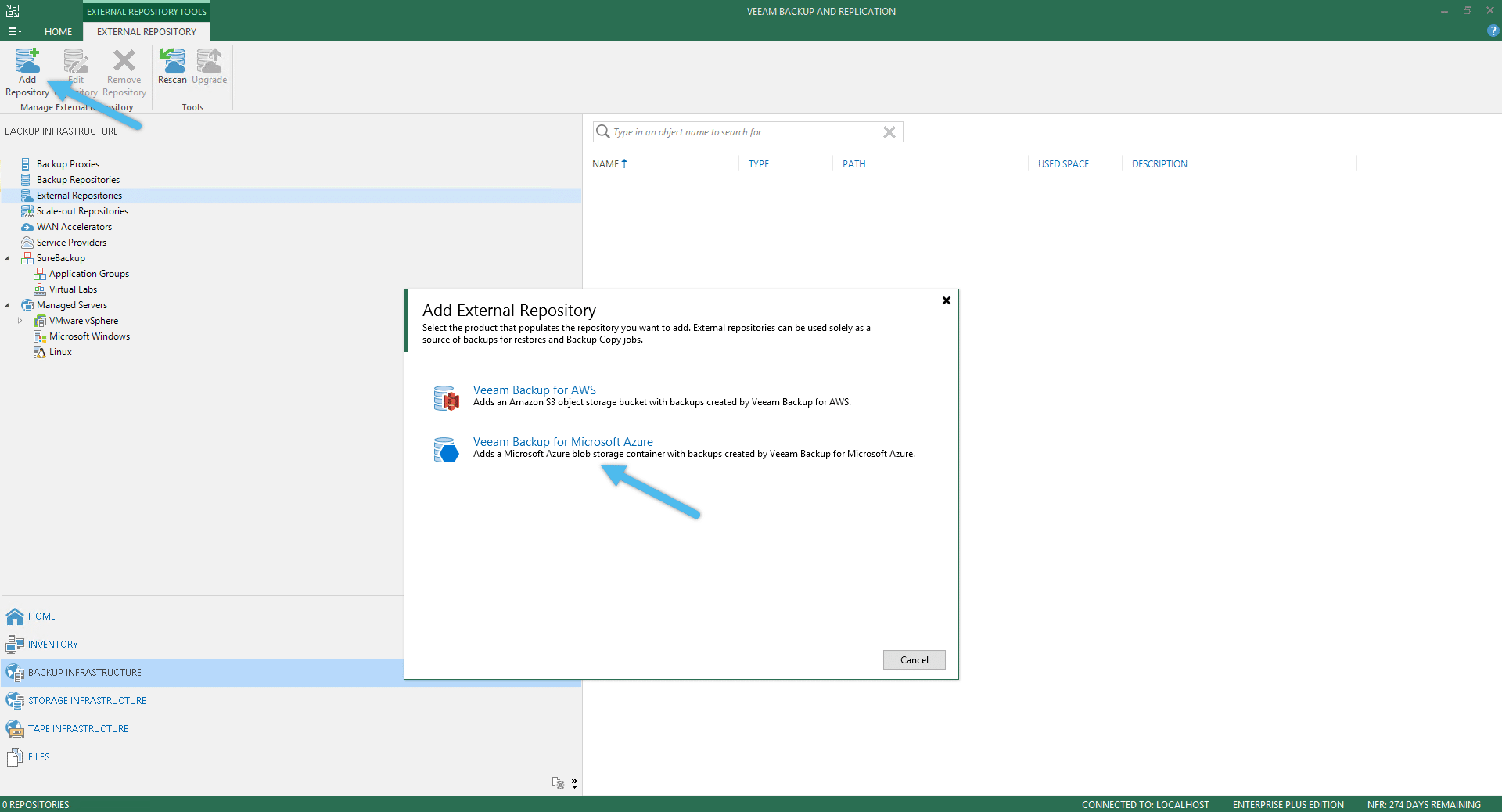The height and width of the screenshot is (812, 1502).
Task: Click 'CONNECTED TO: LOCALHOST' status text
Action: coord(1145,804)
